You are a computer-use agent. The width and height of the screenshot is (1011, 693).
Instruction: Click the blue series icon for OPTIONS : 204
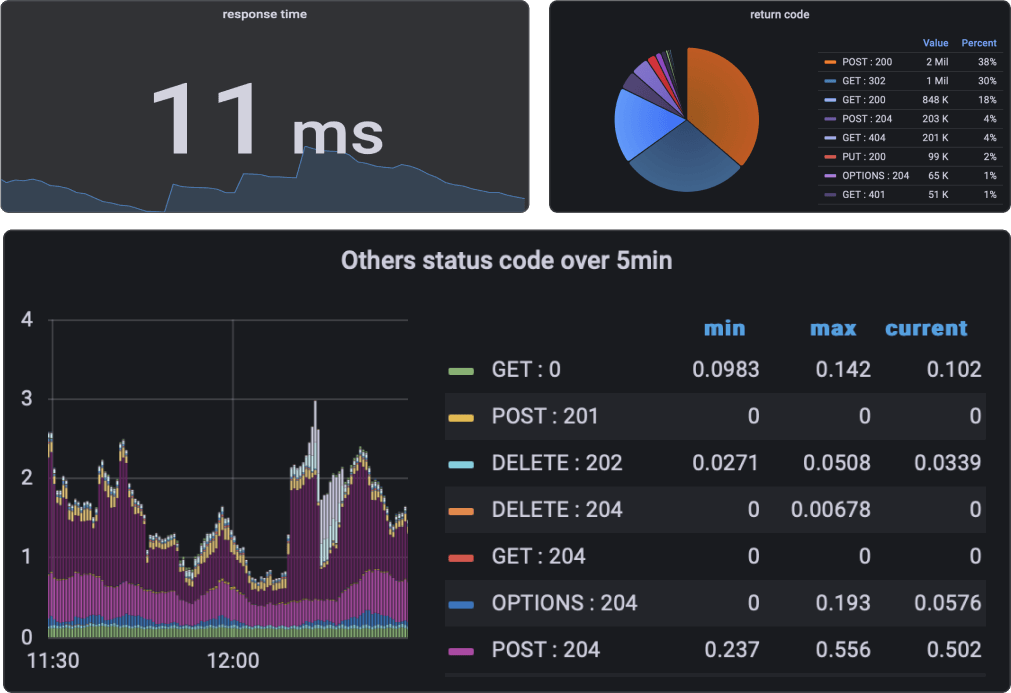tap(460, 603)
